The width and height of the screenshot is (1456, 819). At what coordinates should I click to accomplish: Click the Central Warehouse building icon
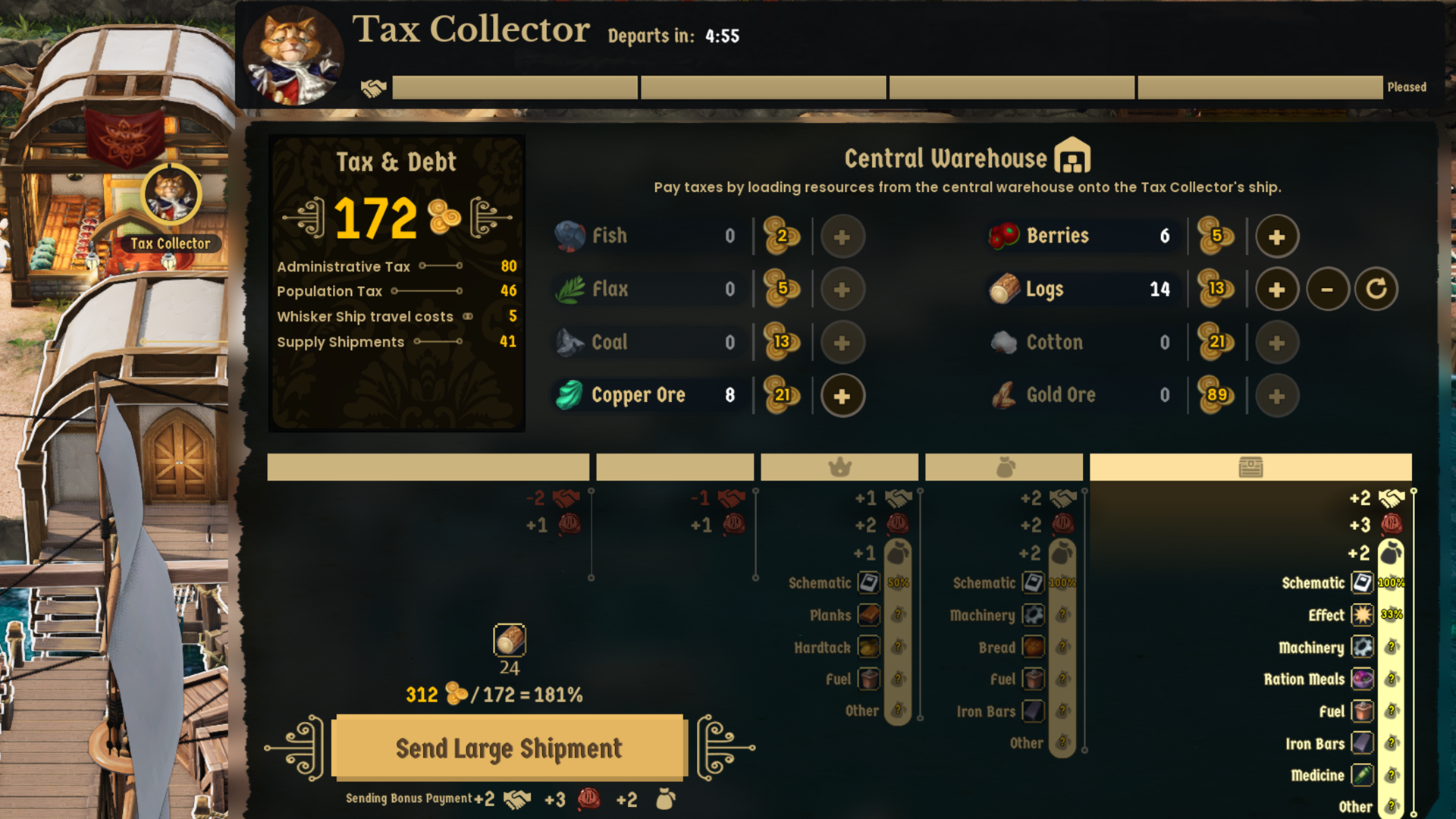pyautogui.click(x=1072, y=156)
